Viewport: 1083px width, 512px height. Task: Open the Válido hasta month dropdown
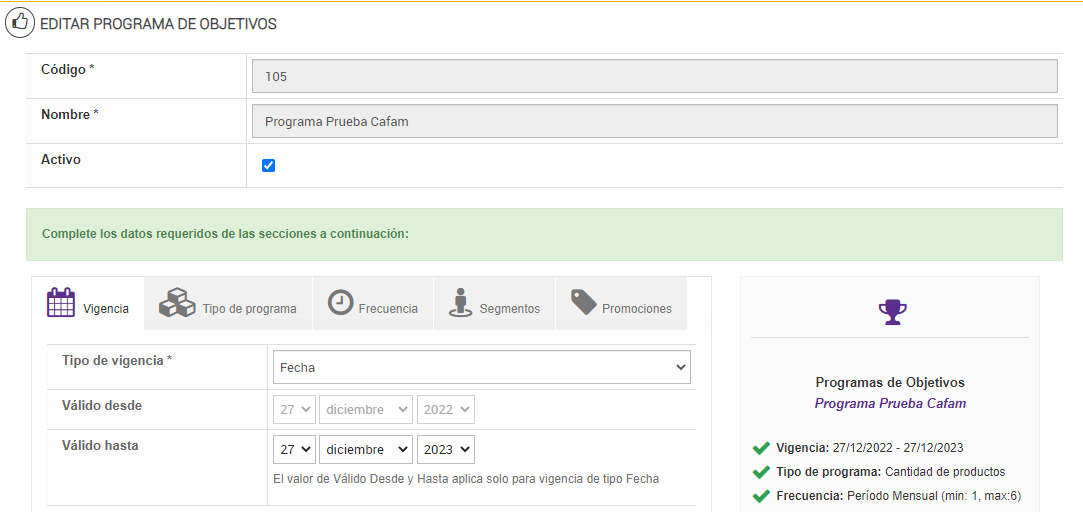pyautogui.click(x=365, y=450)
